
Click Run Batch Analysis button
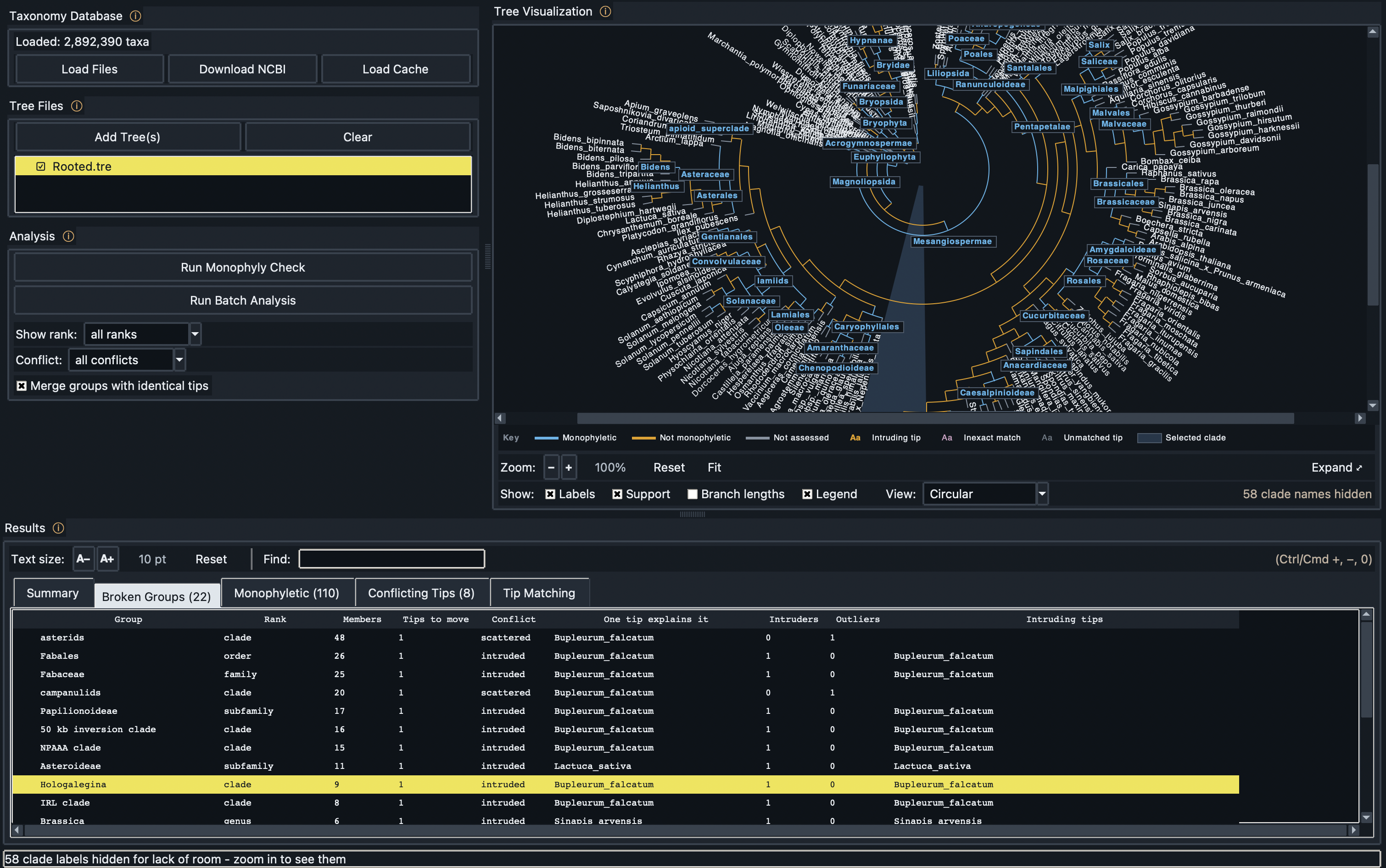(243, 300)
